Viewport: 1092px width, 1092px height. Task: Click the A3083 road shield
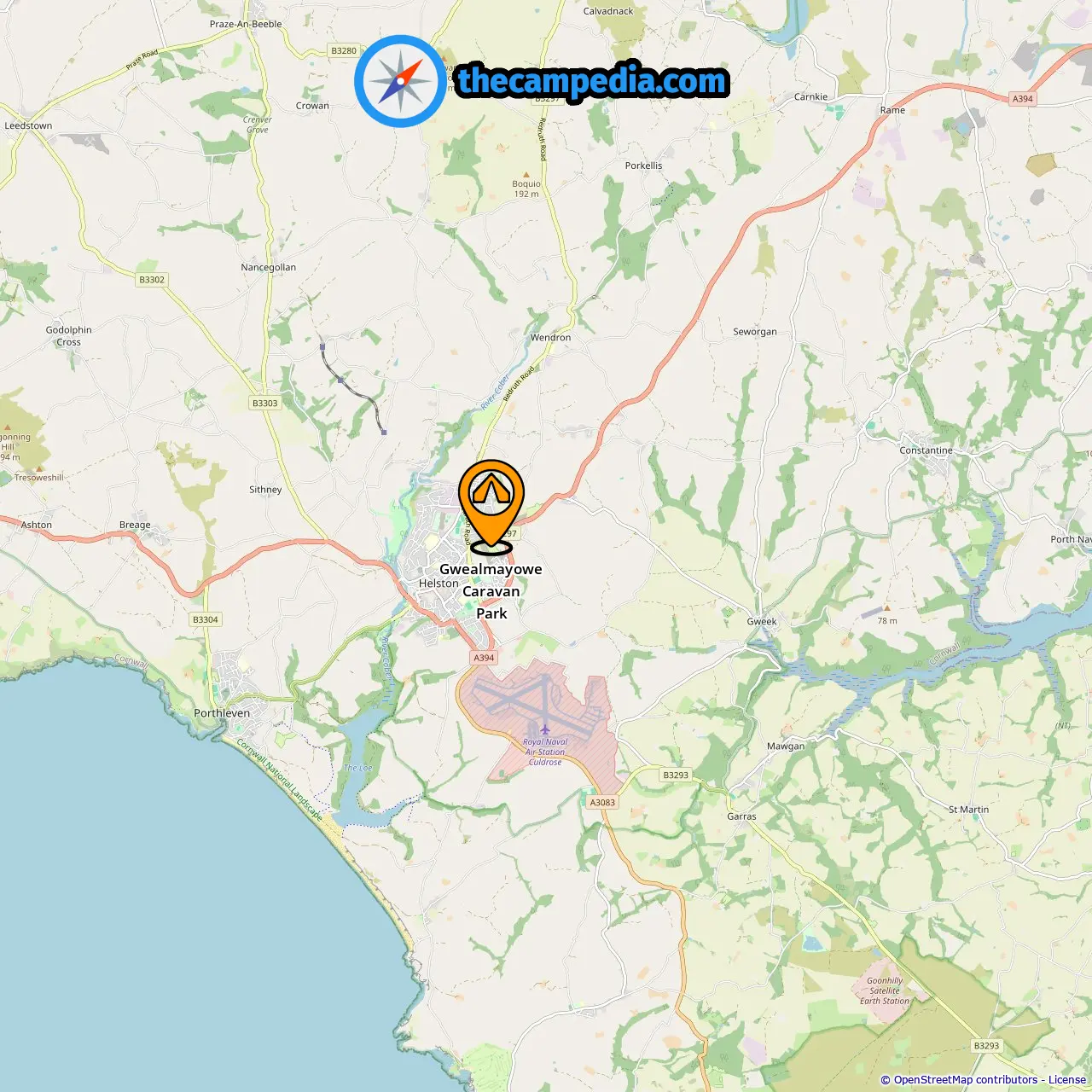602,802
